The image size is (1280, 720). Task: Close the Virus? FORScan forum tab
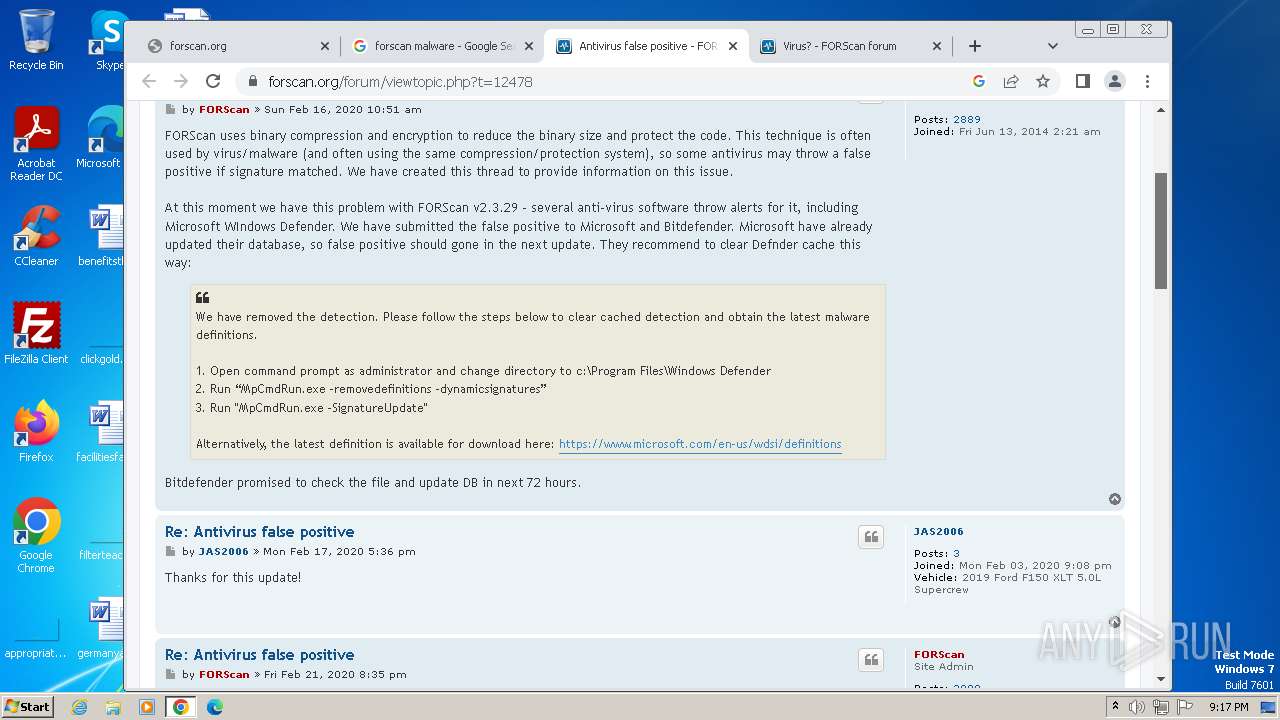[937, 46]
